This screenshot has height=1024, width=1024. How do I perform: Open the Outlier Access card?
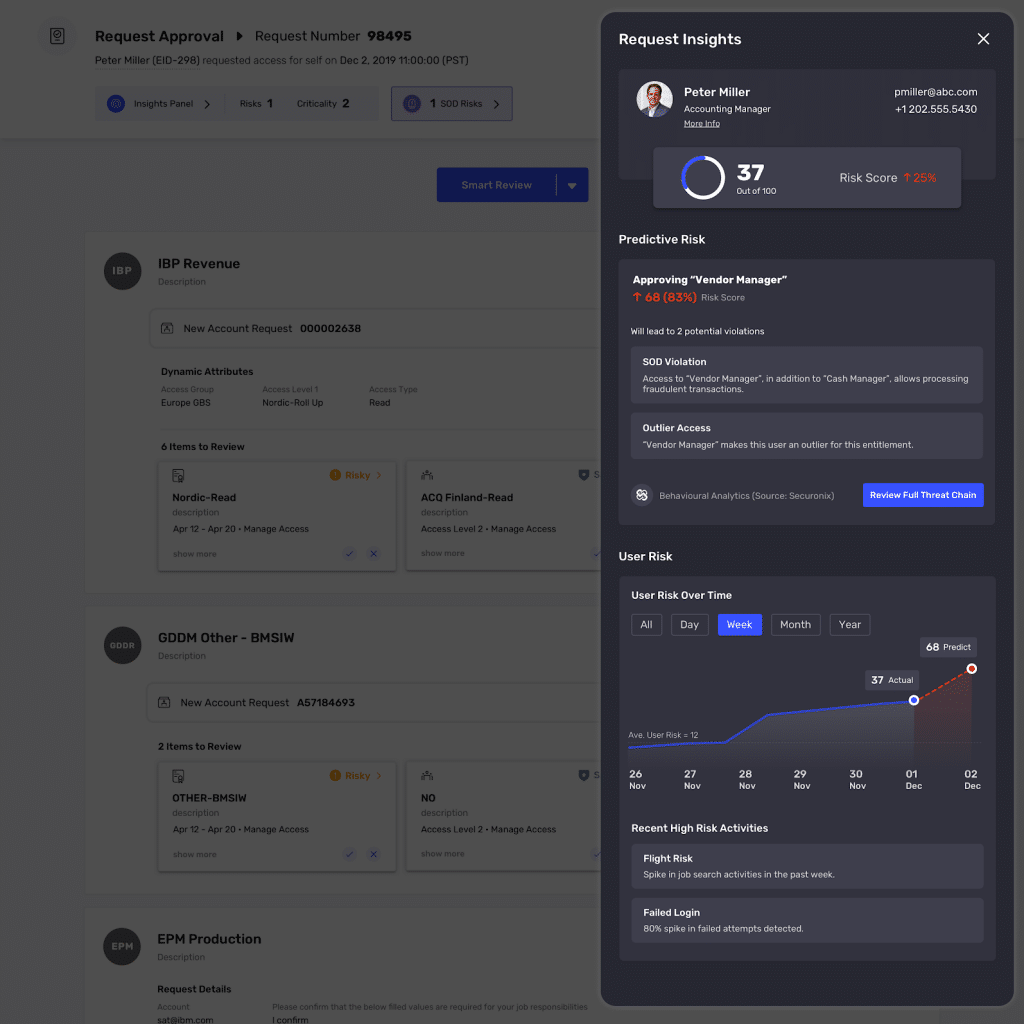[x=807, y=436]
